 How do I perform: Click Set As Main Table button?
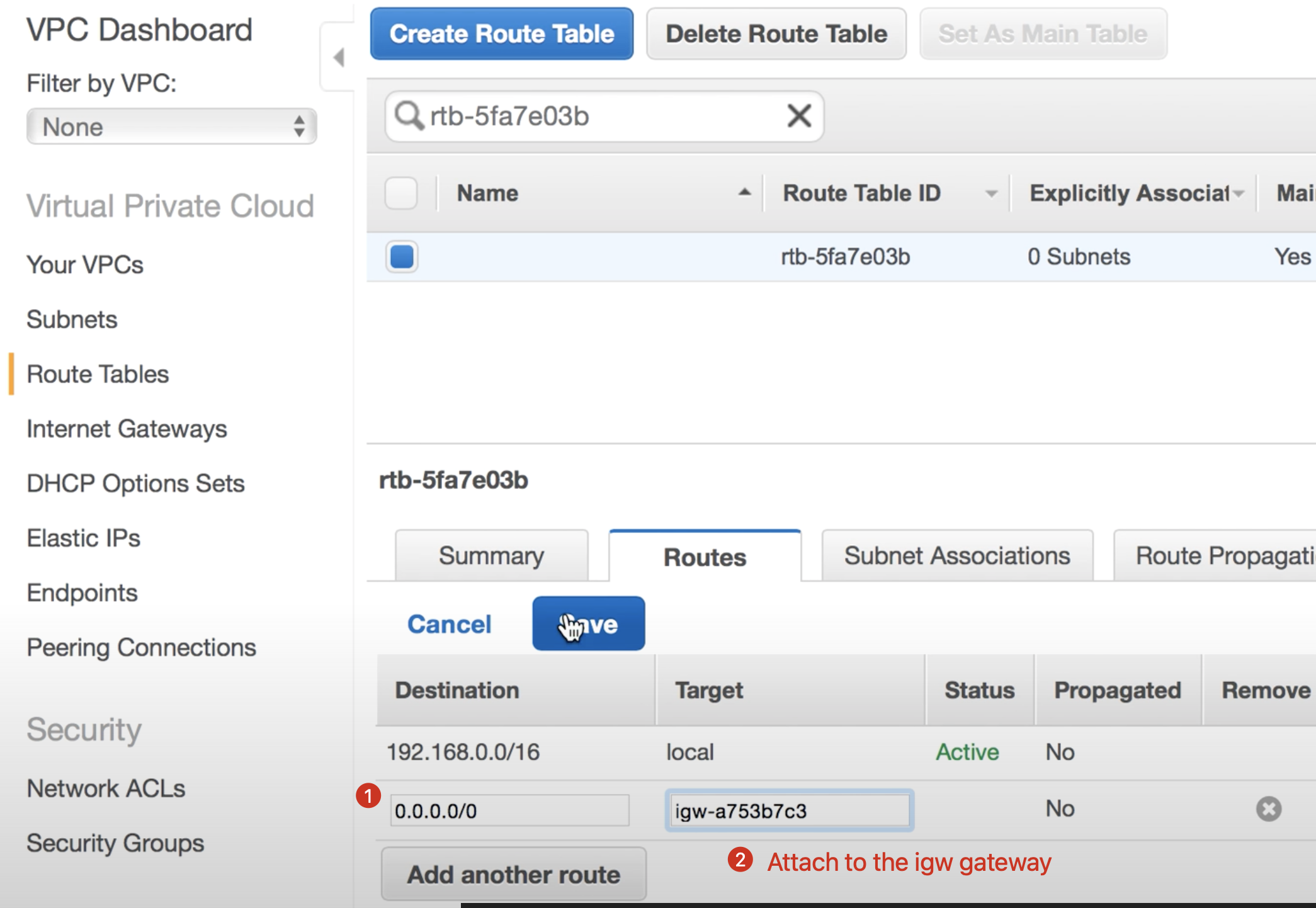pos(1043,34)
